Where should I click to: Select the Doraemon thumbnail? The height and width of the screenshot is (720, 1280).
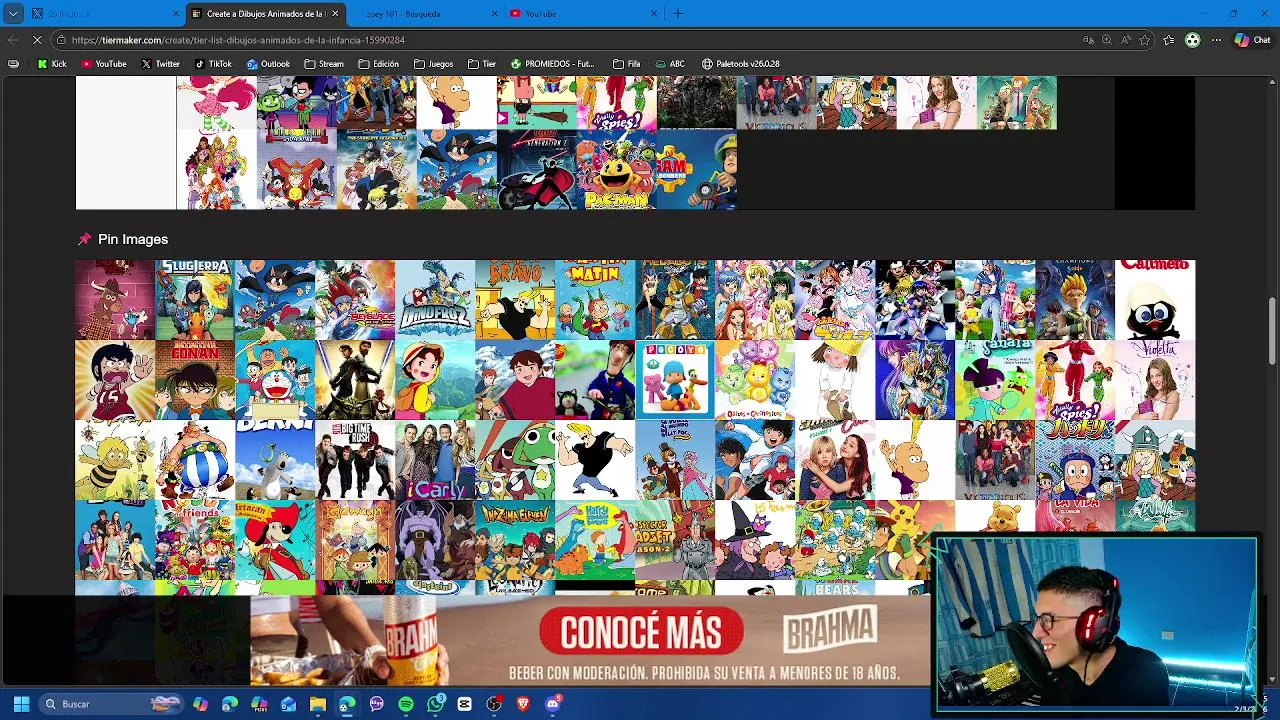click(275, 380)
